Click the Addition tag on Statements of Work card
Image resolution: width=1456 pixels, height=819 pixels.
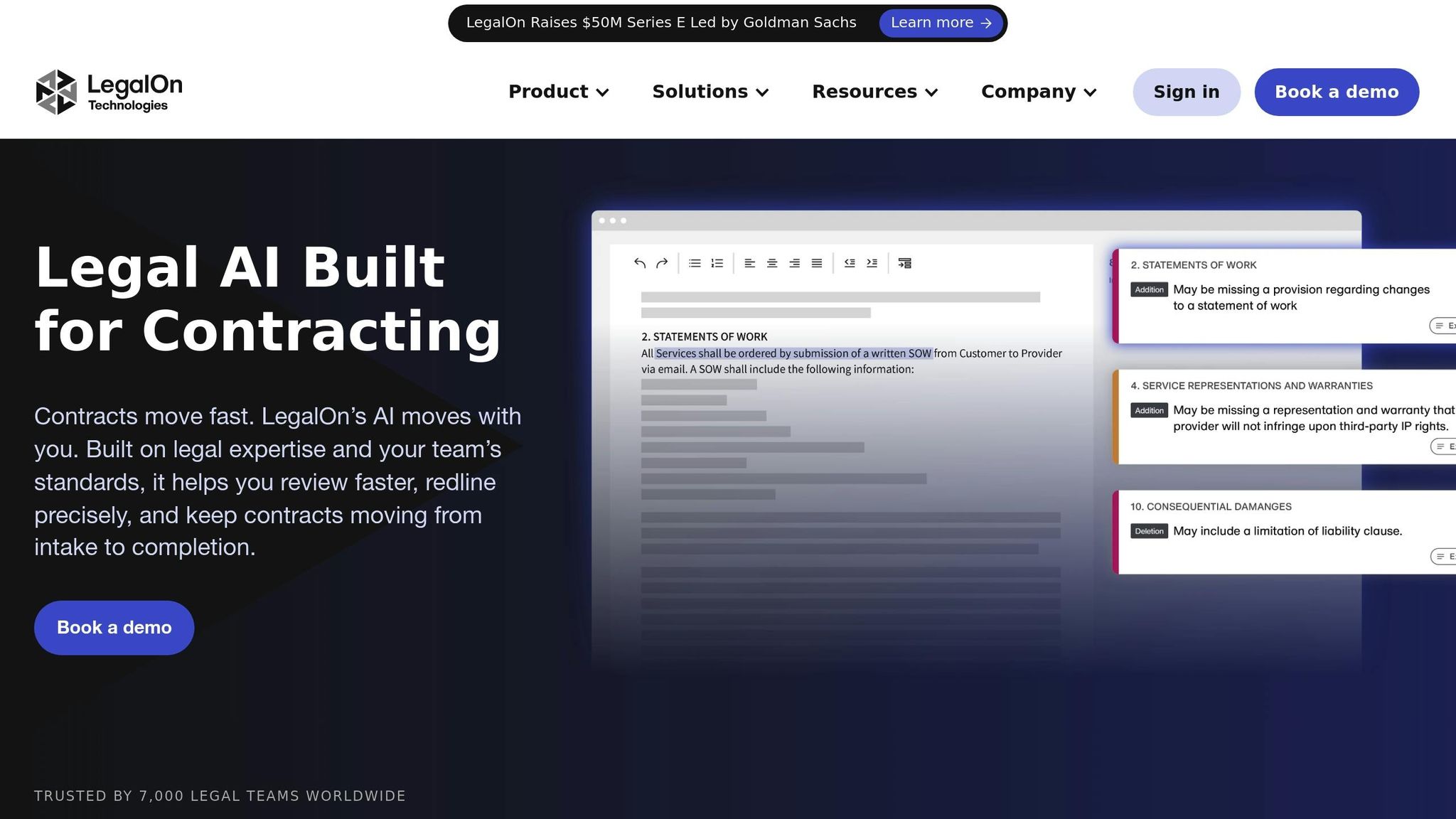pyautogui.click(x=1149, y=289)
